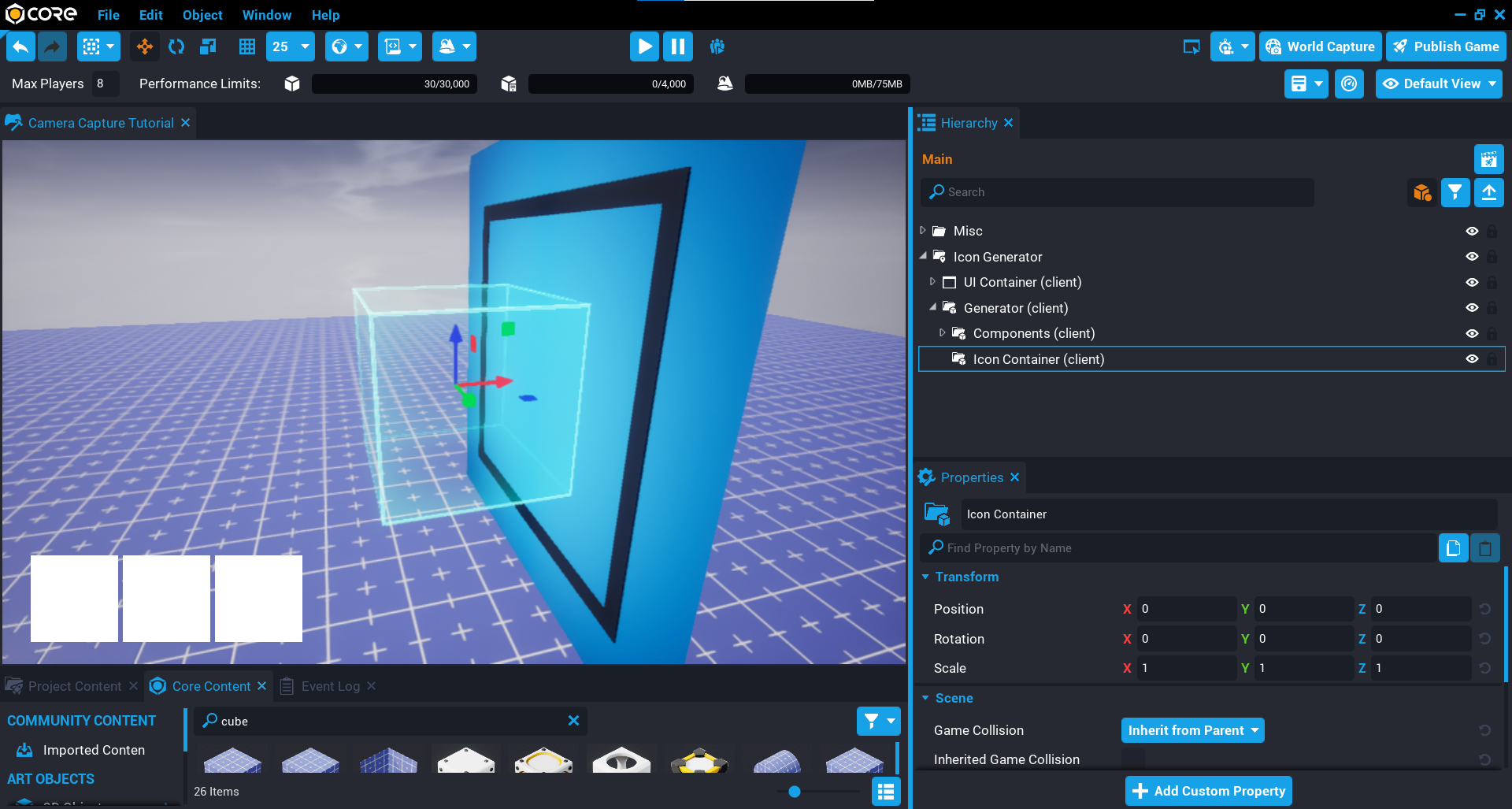Open the Default View dropdown
The height and width of the screenshot is (809, 1512).
[1439, 84]
